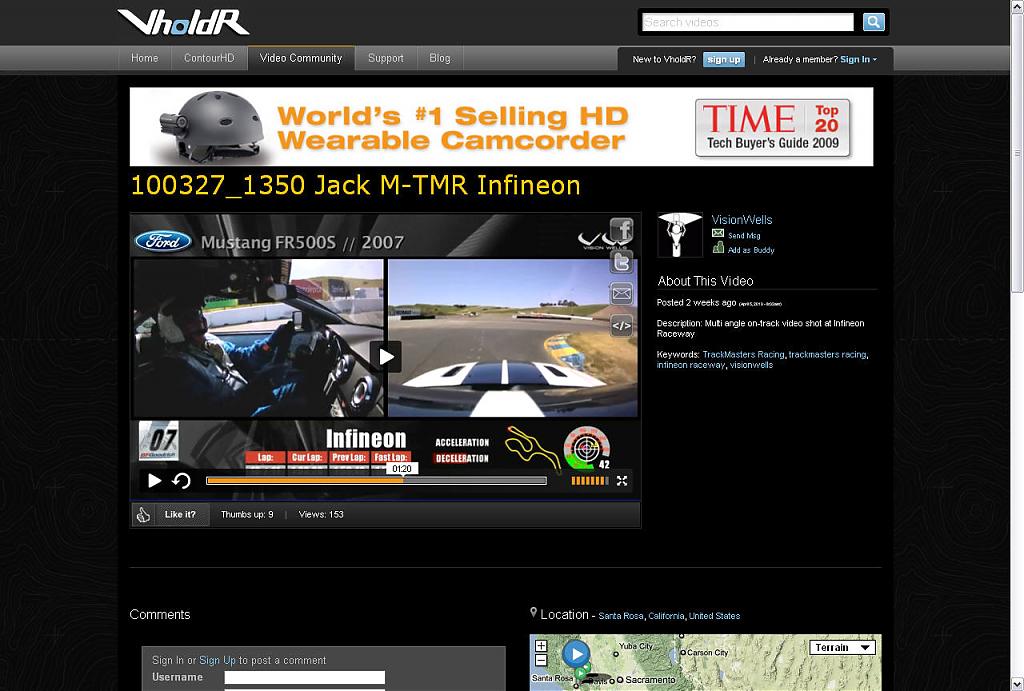Open the Terrain map type dropdown

pos(841,648)
